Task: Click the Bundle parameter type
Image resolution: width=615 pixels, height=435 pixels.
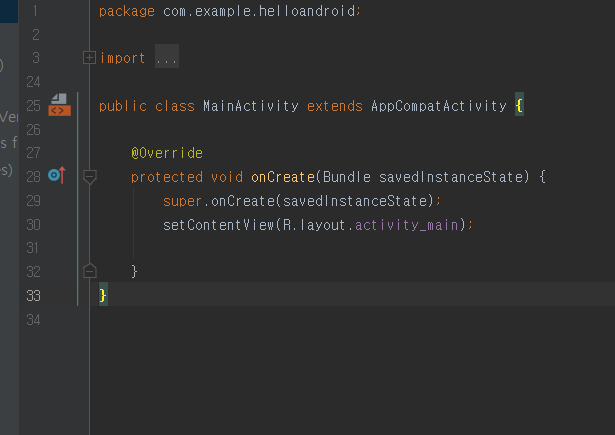Action: coord(347,177)
